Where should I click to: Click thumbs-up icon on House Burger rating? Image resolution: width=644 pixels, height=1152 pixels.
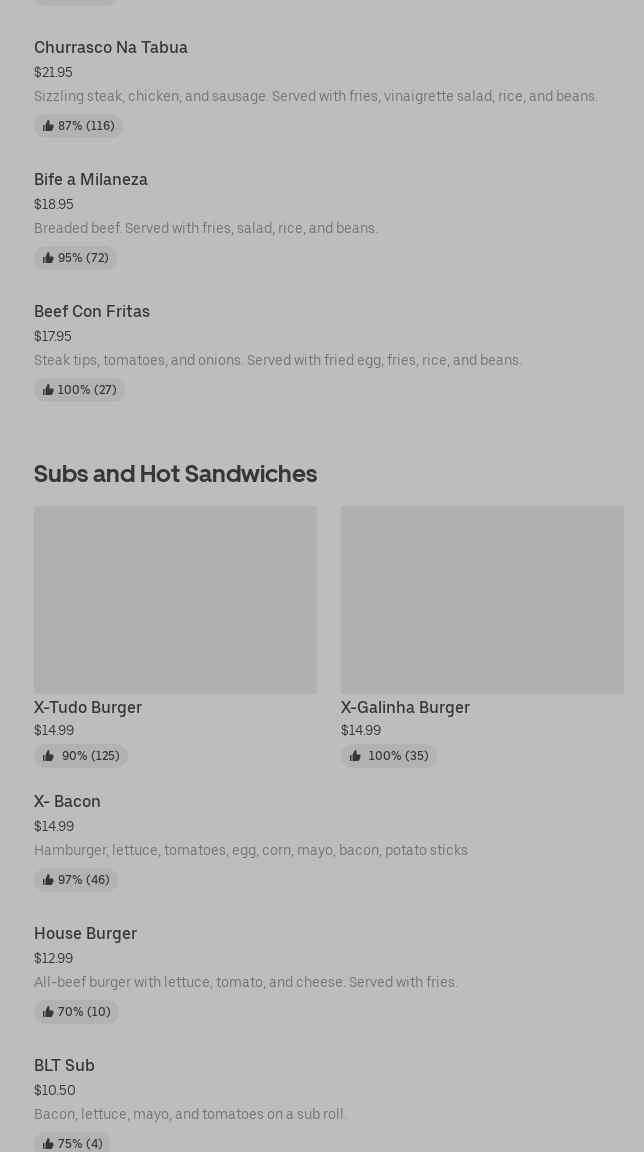pyautogui.click(x=48, y=1012)
